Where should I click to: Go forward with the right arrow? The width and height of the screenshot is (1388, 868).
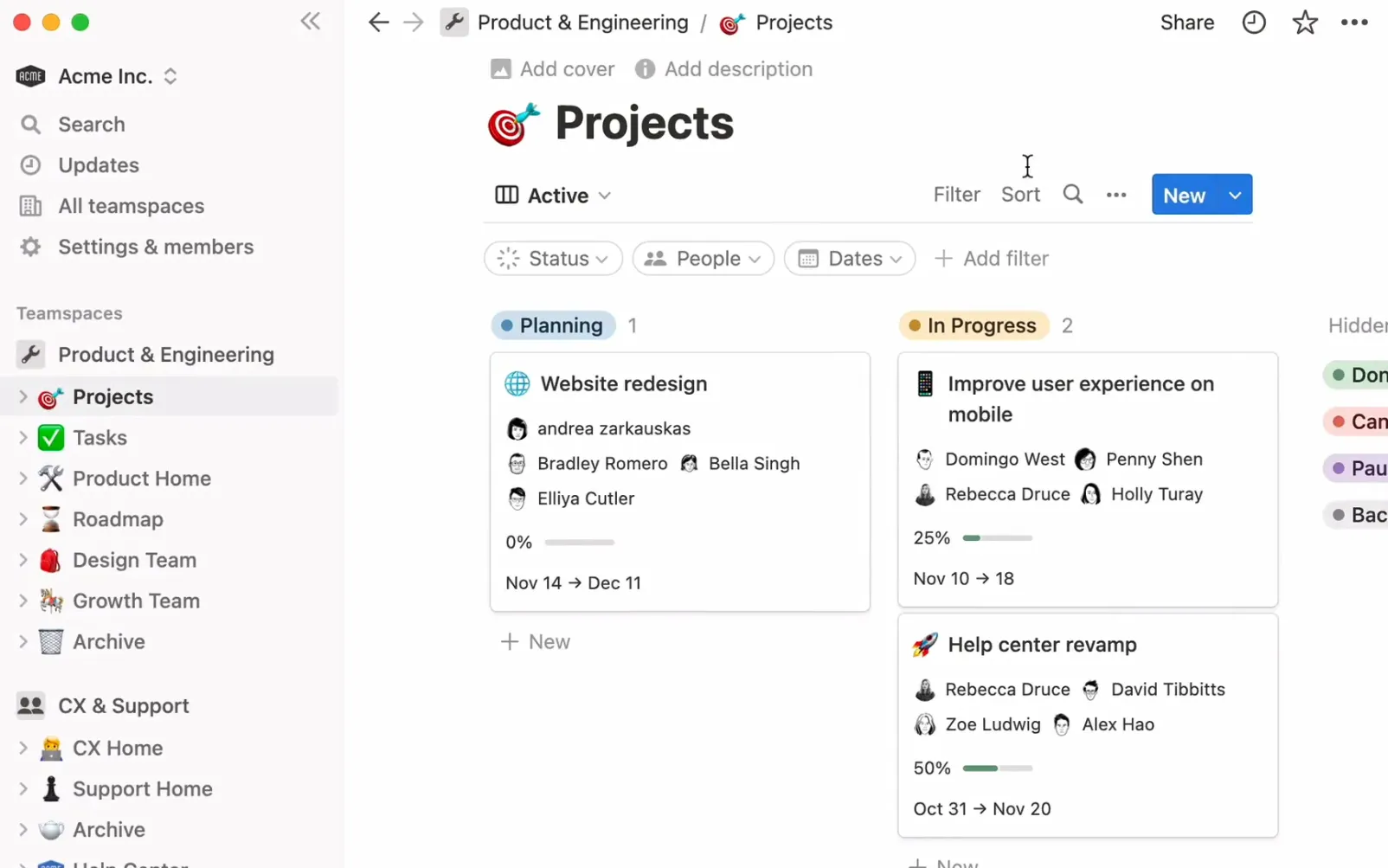[x=414, y=23]
